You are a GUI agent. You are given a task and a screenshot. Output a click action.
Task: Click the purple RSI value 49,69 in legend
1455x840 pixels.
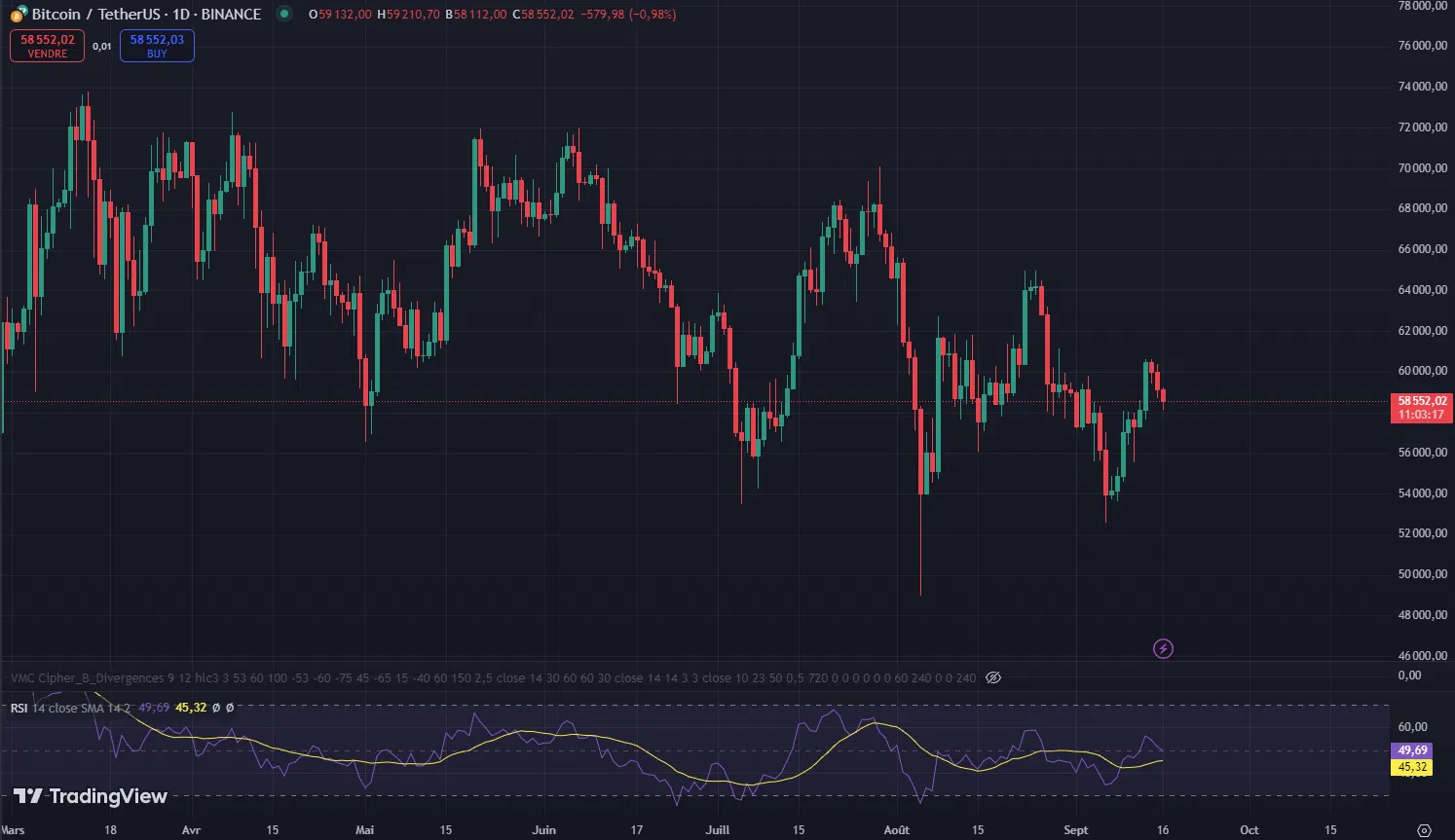(154, 708)
